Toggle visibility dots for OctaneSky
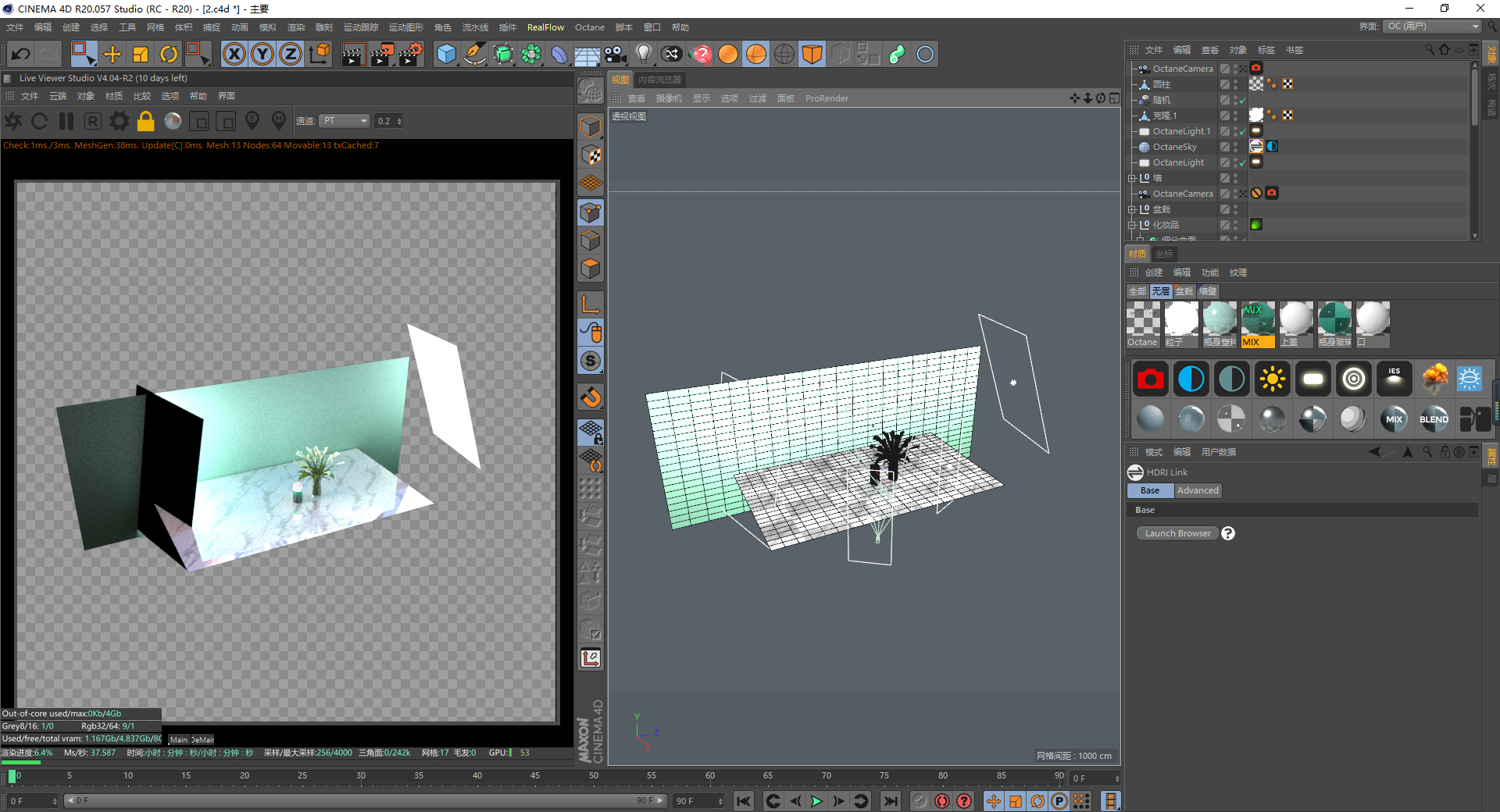The height and width of the screenshot is (812, 1500). point(1235,146)
